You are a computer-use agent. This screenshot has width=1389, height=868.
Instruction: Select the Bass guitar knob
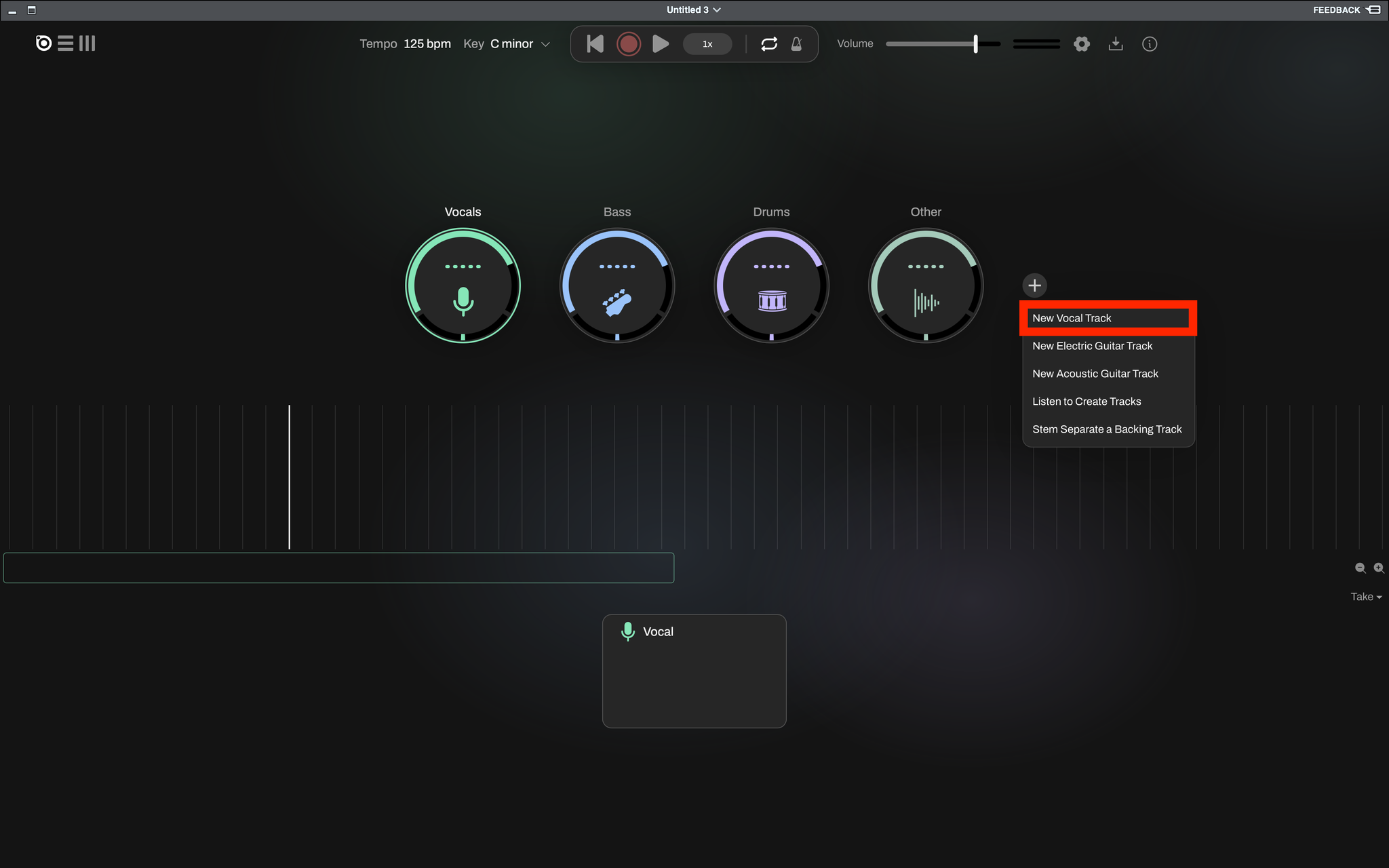tap(617, 285)
